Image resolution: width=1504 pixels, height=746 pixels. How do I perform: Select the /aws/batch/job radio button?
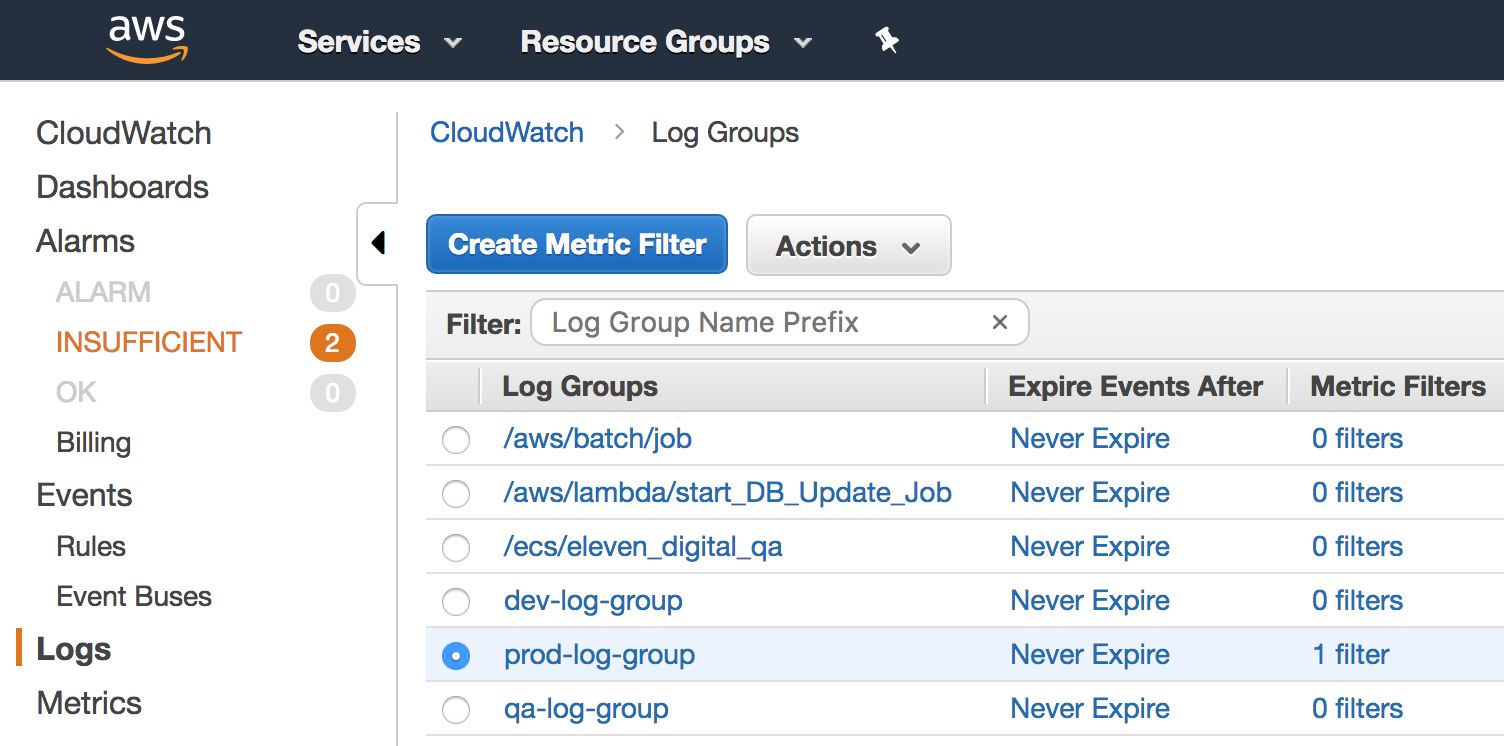pyautogui.click(x=456, y=440)
